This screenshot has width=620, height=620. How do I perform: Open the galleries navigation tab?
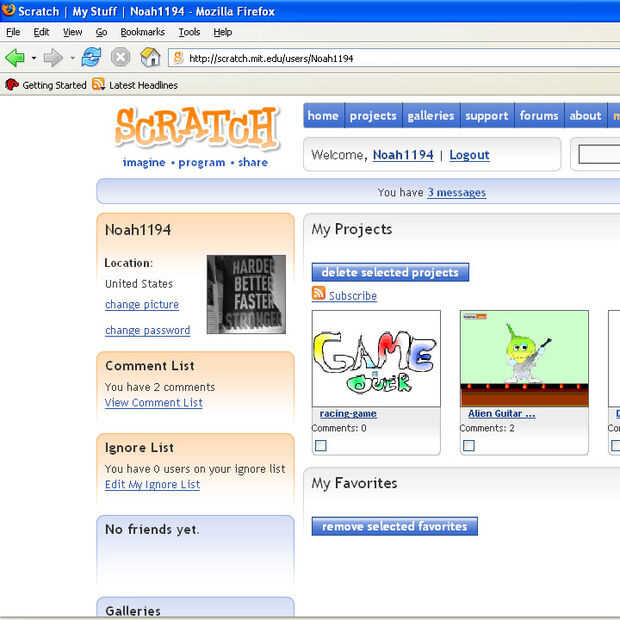click(x=431, y=115)
